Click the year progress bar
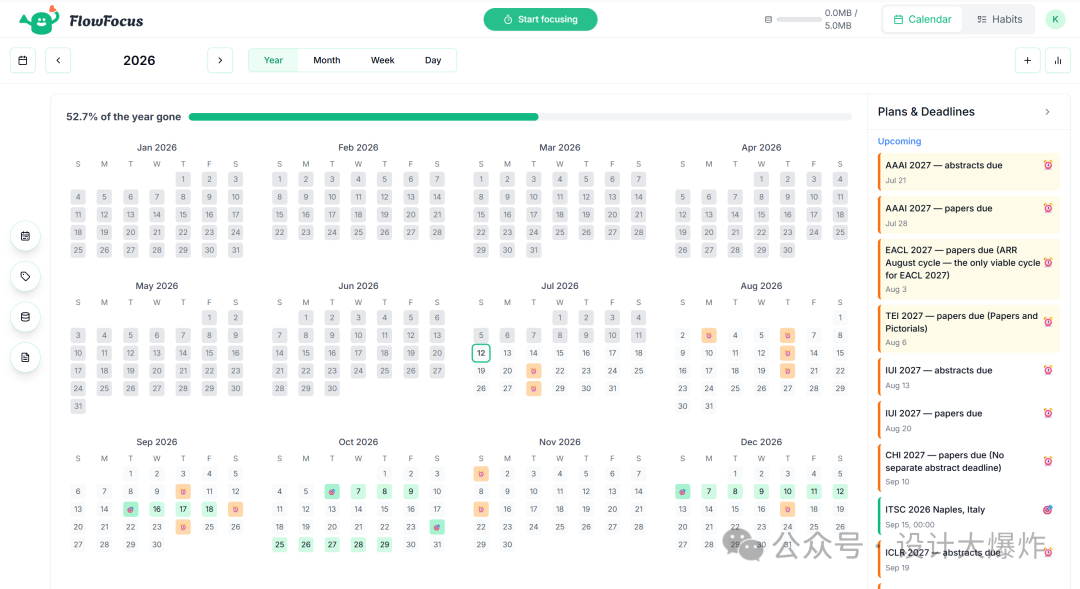1080x589 pixels. [x=520, y=117]
